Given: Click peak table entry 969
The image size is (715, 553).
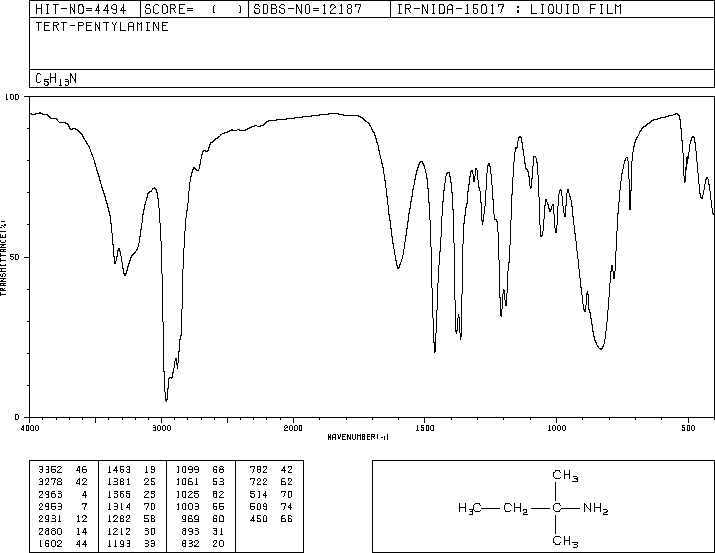Looking at the screenshot, I should (x=191, y=519).
